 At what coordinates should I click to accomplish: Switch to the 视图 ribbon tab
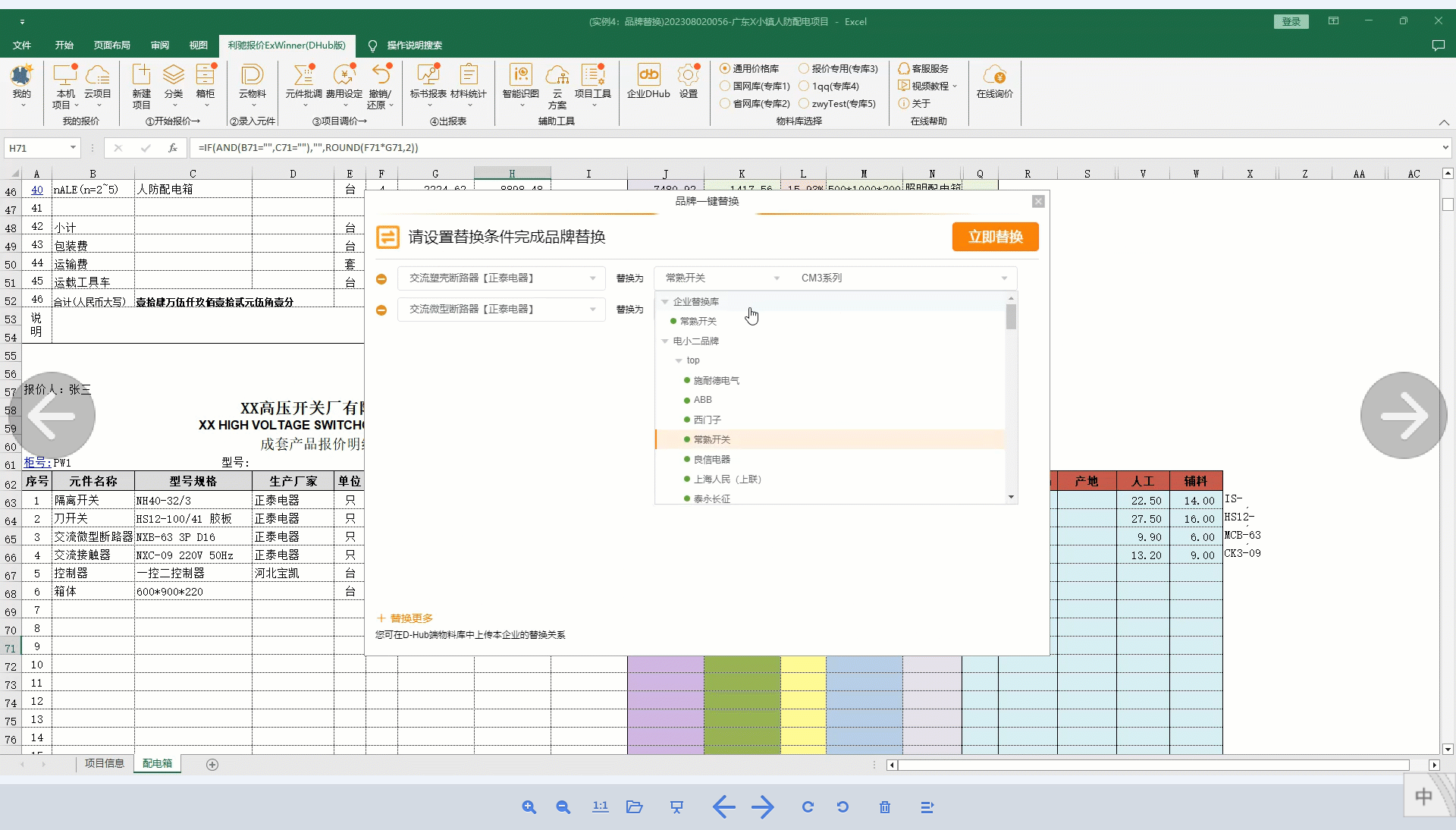coord(199,46)
